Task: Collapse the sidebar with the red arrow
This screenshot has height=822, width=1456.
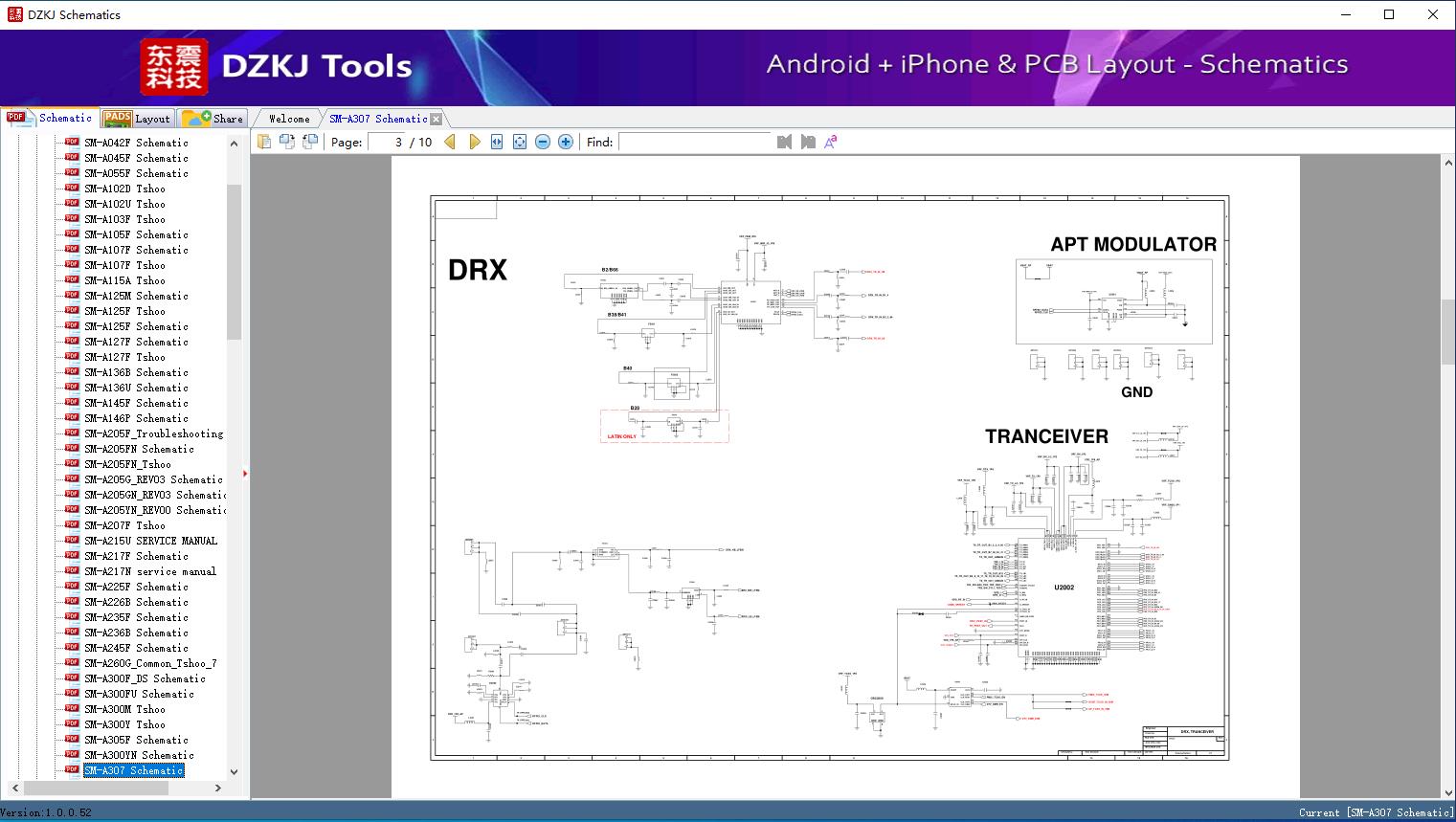Action: click(245, 474)
